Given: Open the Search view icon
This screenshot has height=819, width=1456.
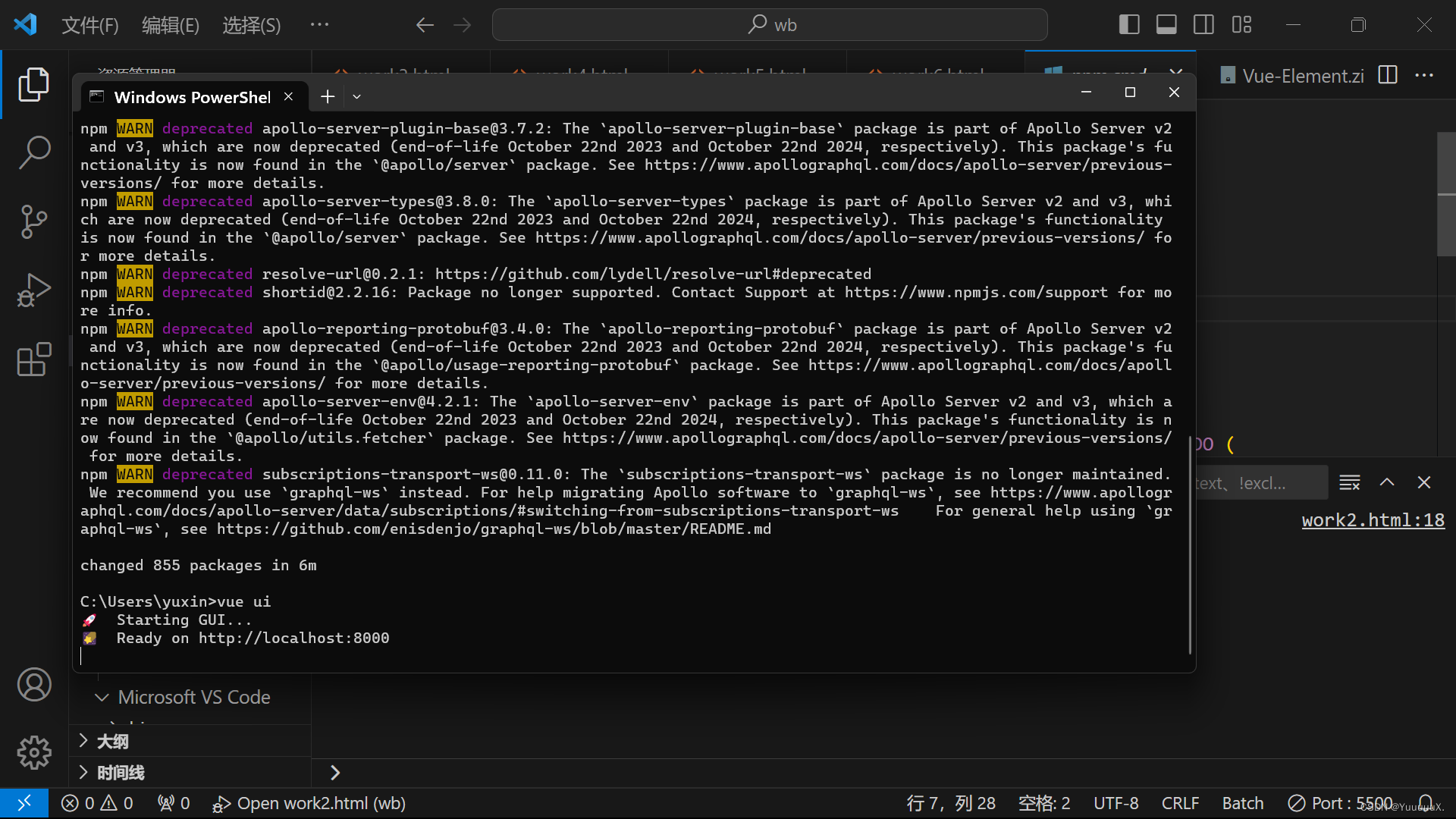Looking at the screenshot, I should pyautogui.click(x=33, y=152).
